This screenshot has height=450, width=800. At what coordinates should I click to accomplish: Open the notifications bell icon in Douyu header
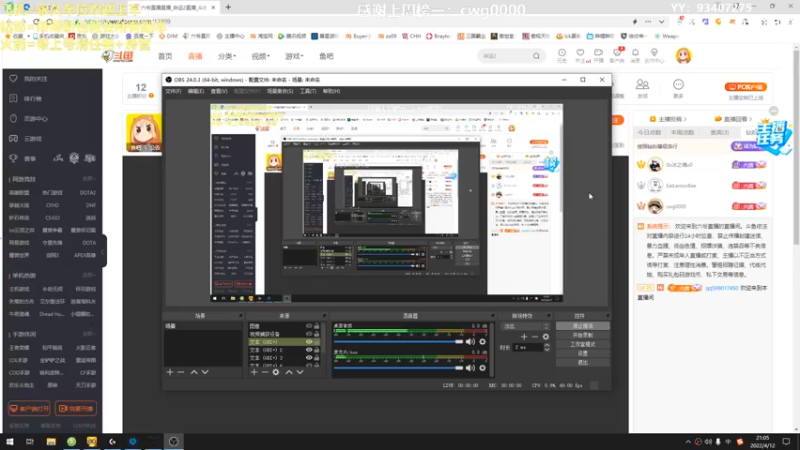pos(635,53)
